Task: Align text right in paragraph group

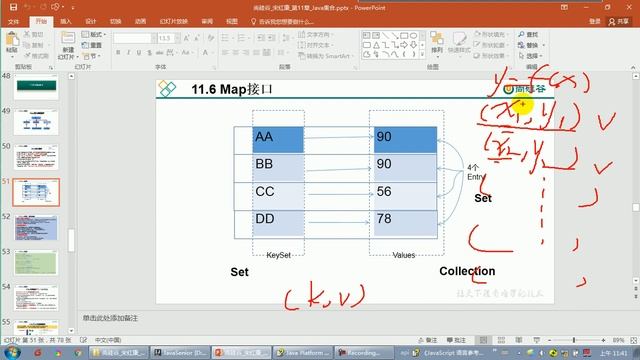Action: 246,53
